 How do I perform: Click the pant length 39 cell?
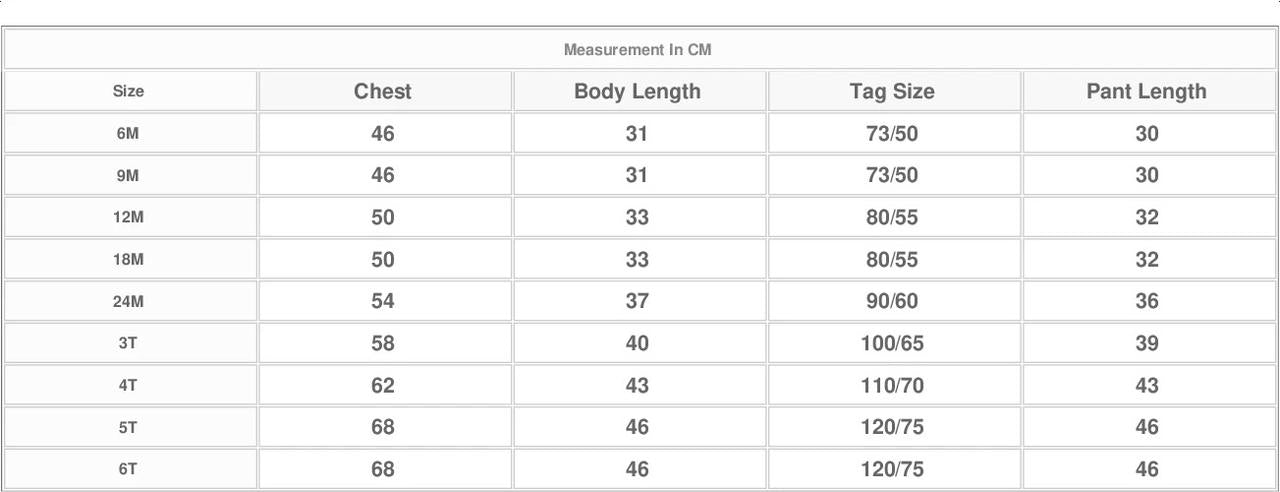1146,343
